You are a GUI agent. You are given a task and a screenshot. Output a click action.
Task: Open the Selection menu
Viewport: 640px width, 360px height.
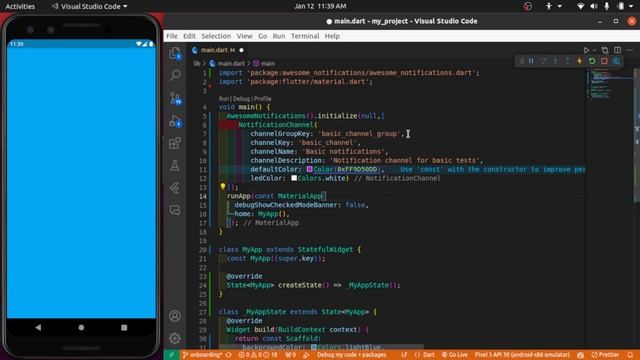point(216,36)
